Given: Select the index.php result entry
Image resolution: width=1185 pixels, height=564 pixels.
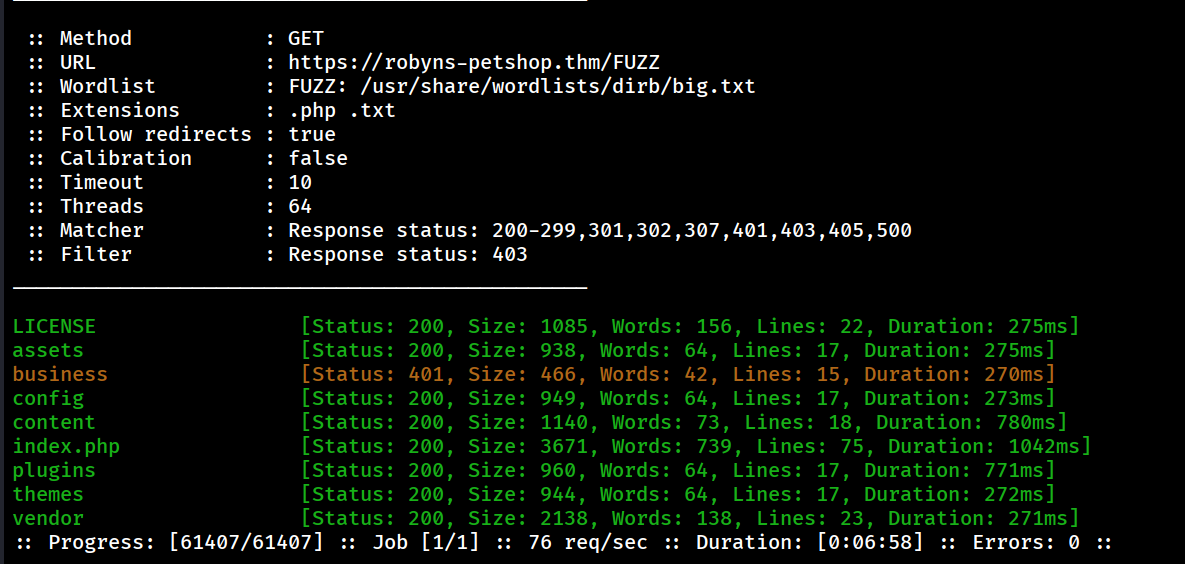Looking at the screenshot, I should point(66,446).
